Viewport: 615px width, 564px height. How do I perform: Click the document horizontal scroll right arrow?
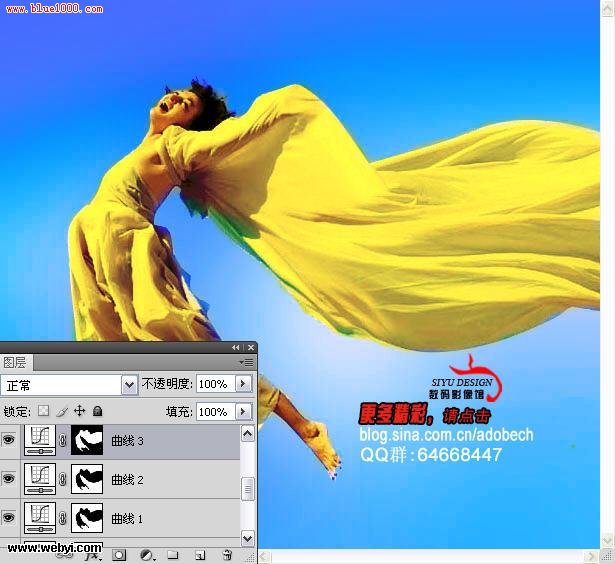pos(591,557)
